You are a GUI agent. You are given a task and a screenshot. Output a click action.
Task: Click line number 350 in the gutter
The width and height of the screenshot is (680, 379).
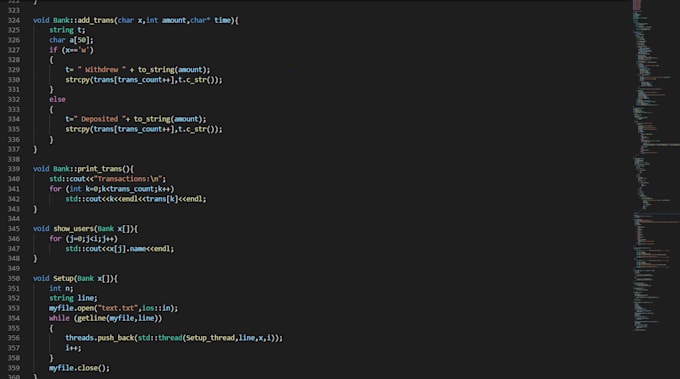point(14,278)
